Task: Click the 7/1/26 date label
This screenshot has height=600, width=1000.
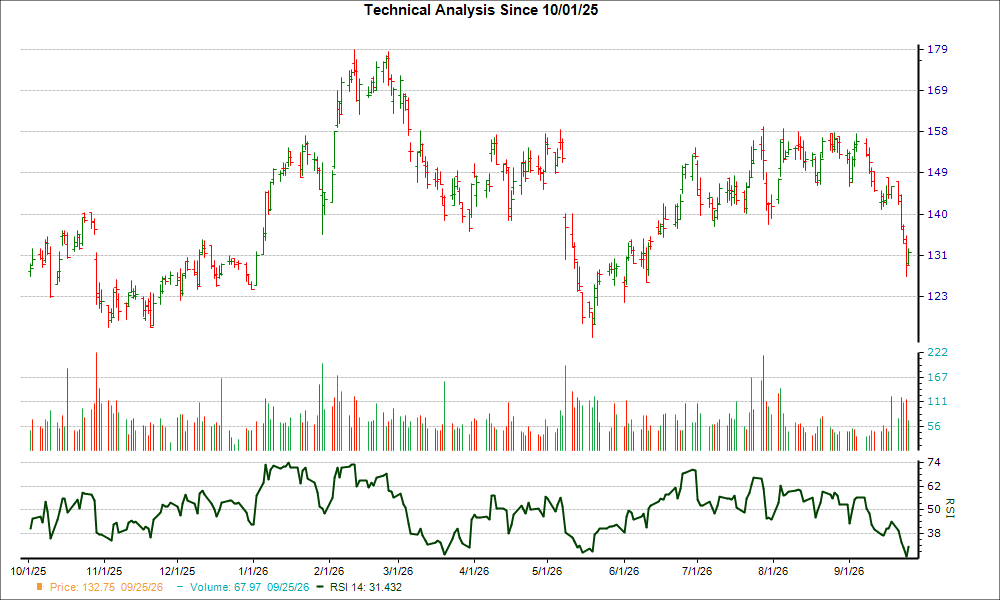Action: [x=696, y=571]
